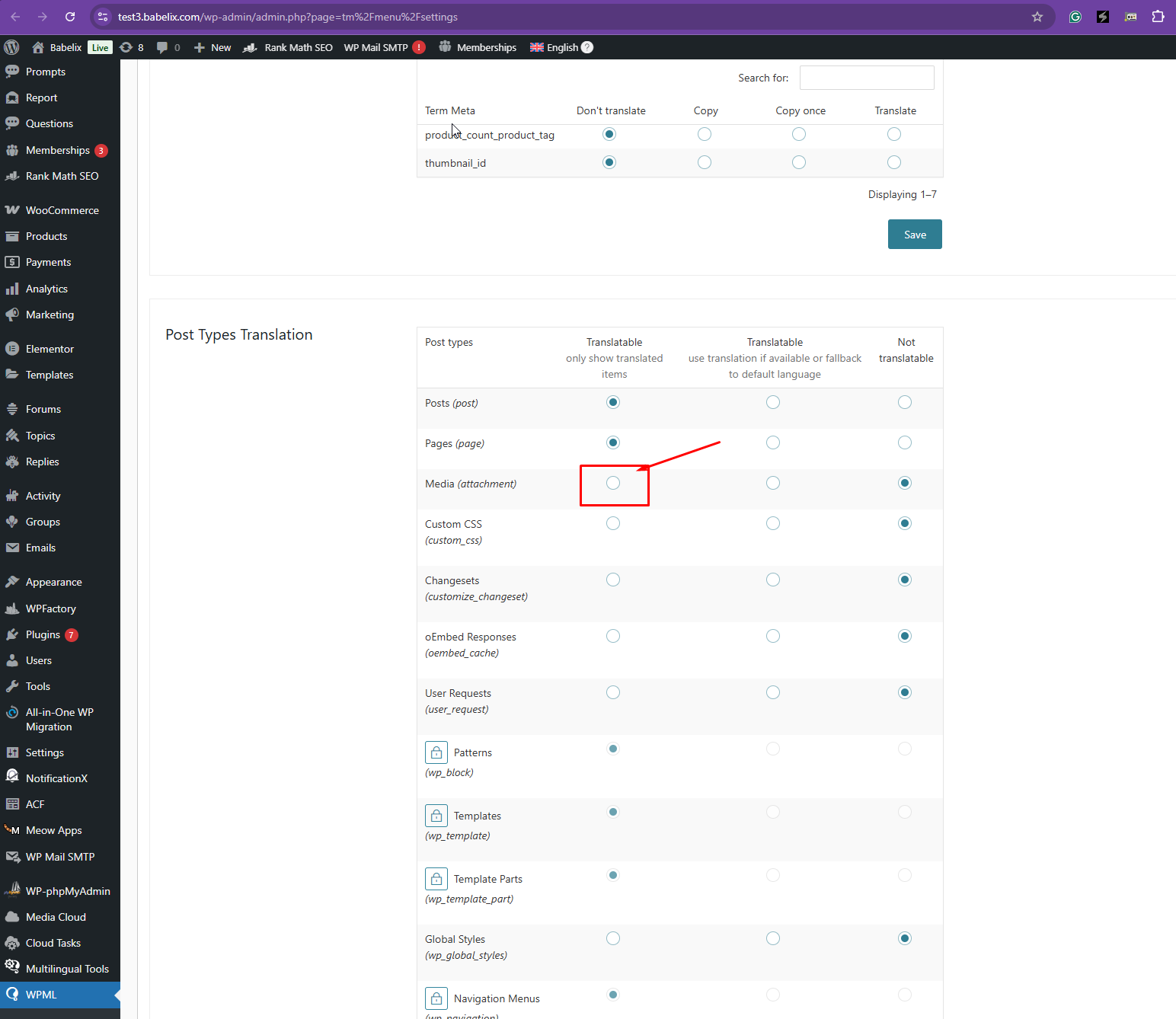Open the Plugins menu in sidebar
Image resolution: width=1176 pixels, height=1019 pixels.
coord(43,634)
